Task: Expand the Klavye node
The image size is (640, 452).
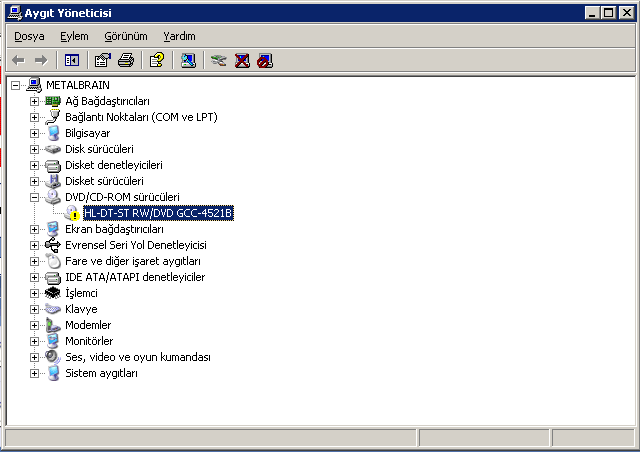Action: coord(34,309)
